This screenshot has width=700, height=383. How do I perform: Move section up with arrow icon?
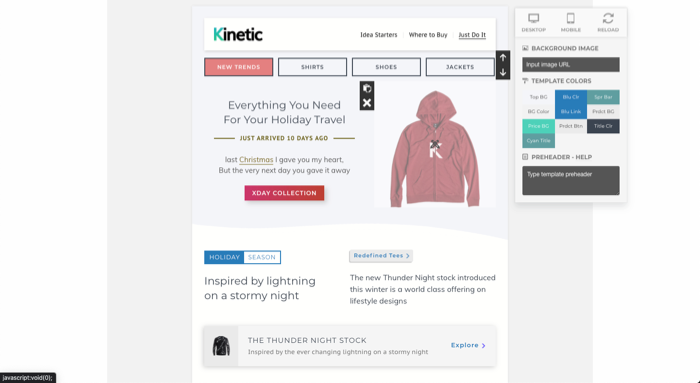point(503,58)
